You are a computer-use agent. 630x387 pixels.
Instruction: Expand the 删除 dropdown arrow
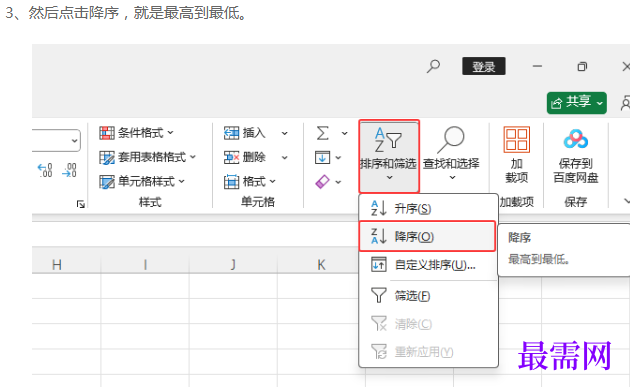click(x=284, y=158)
